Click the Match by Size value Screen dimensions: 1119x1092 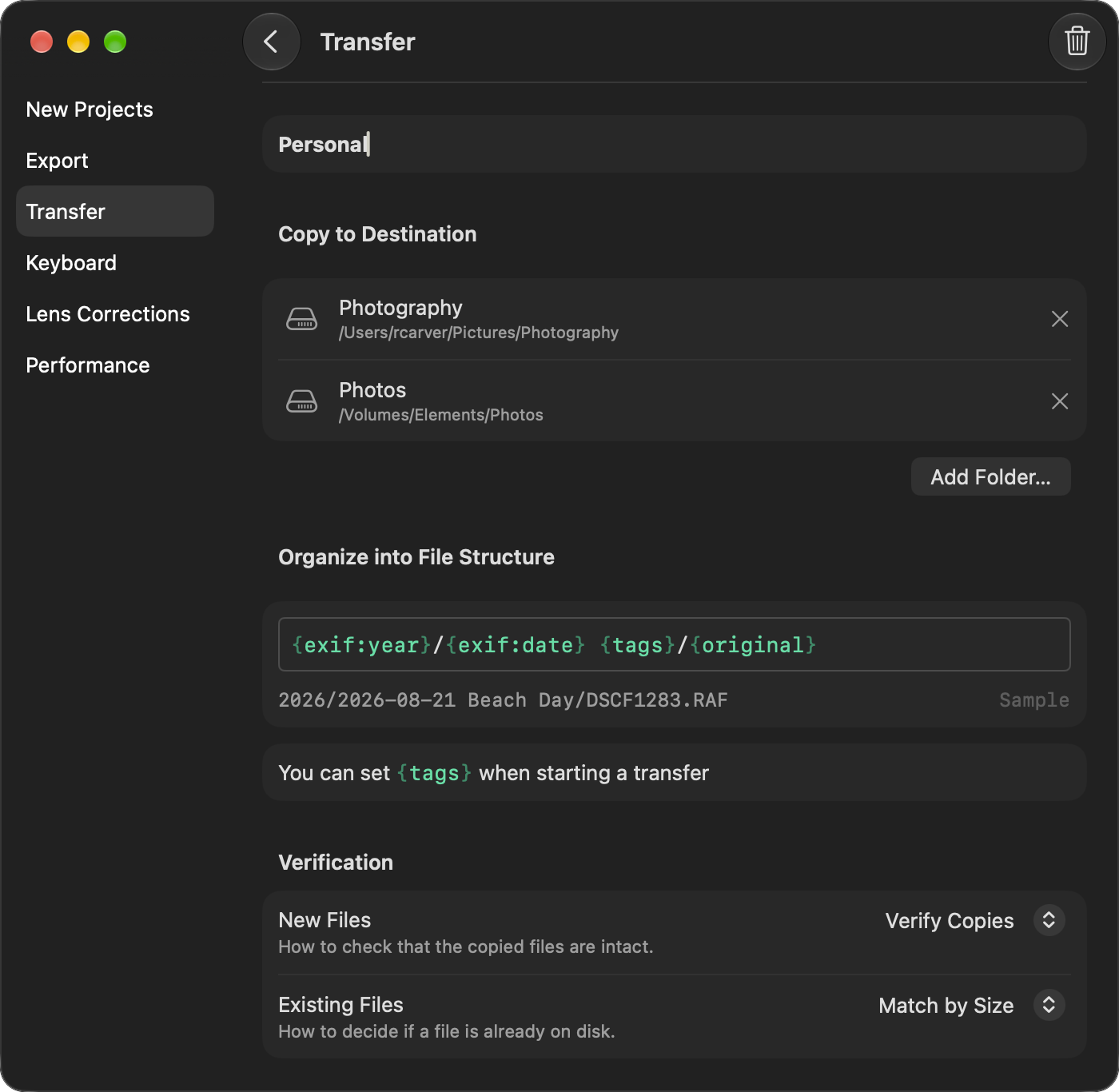pos(946,1006)
